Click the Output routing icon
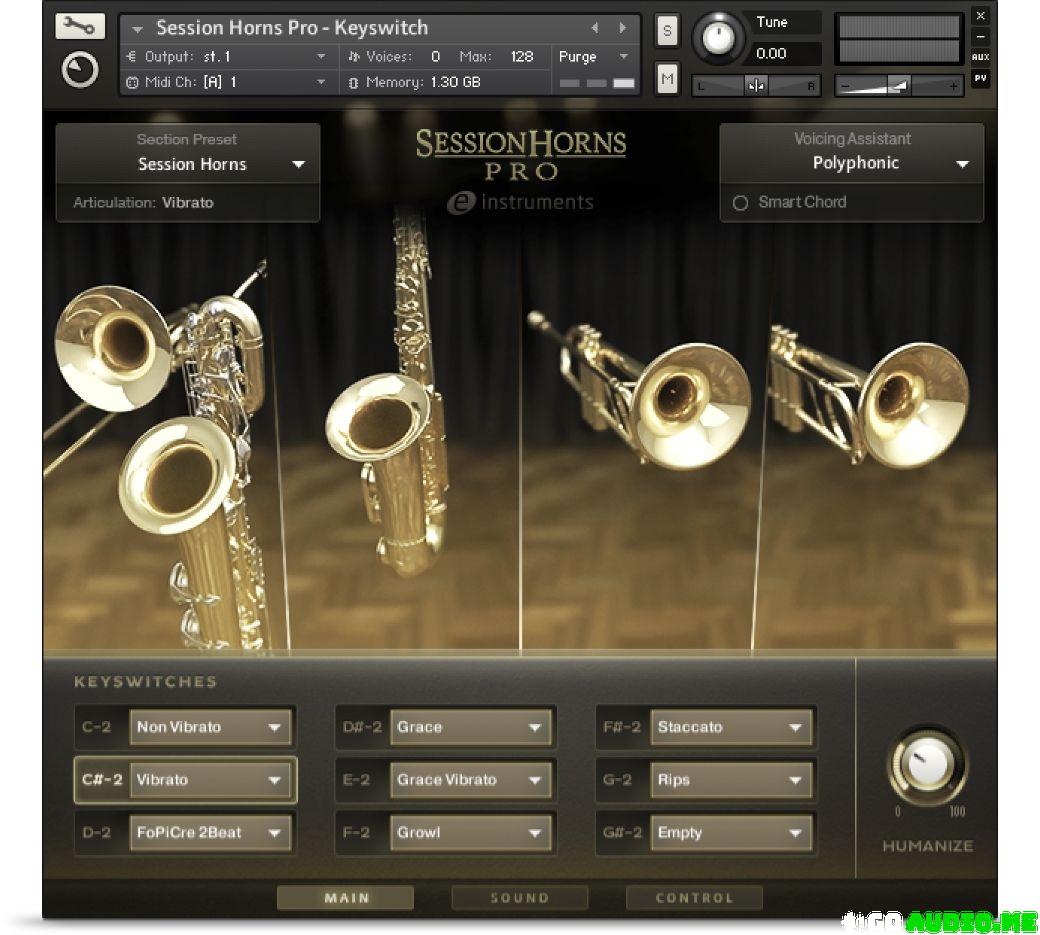The width and height of the screenshot is (1040, 935). point(131,56)
